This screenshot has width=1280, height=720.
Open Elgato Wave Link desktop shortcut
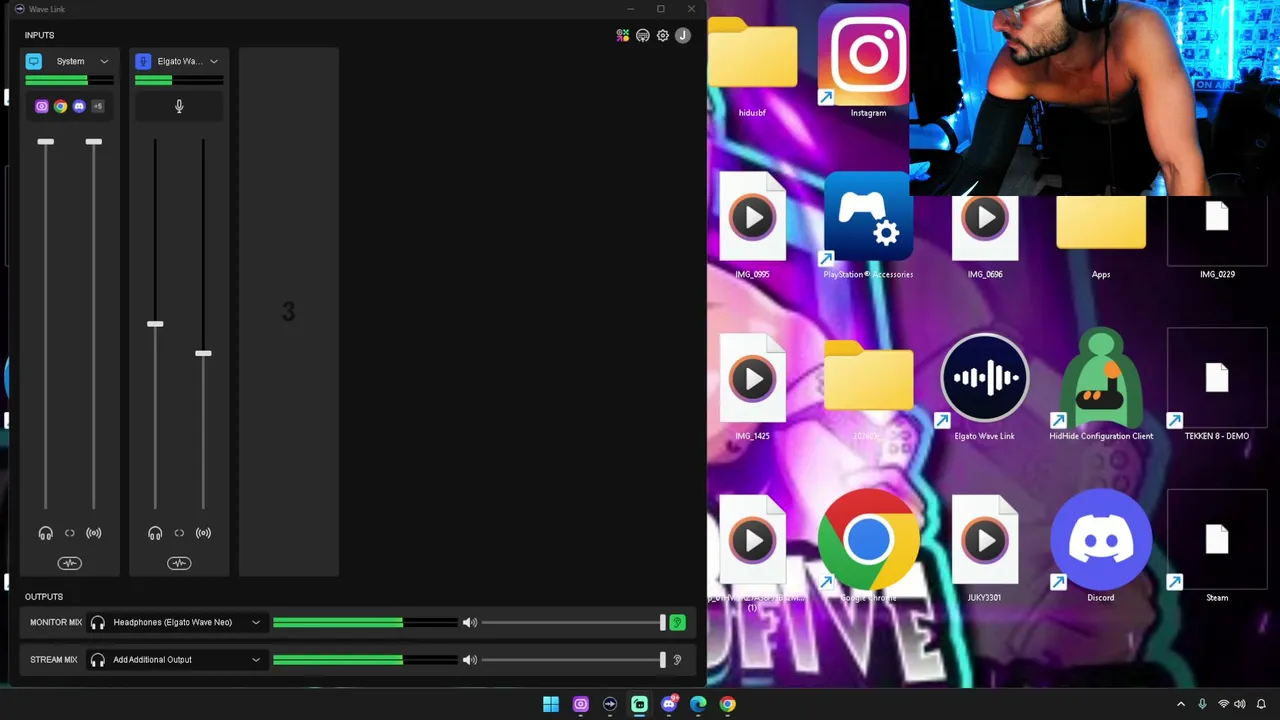coord(985,389)
